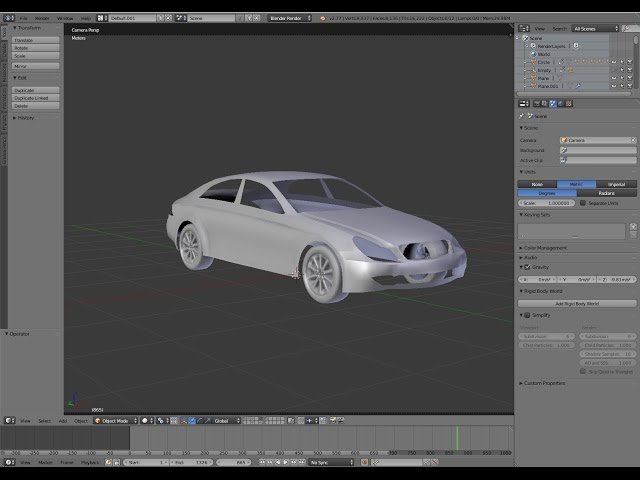Select the translate manipulator arrow icon
Image resolution: width=640 pixels, height=480 pixels.
coord(192,420)
